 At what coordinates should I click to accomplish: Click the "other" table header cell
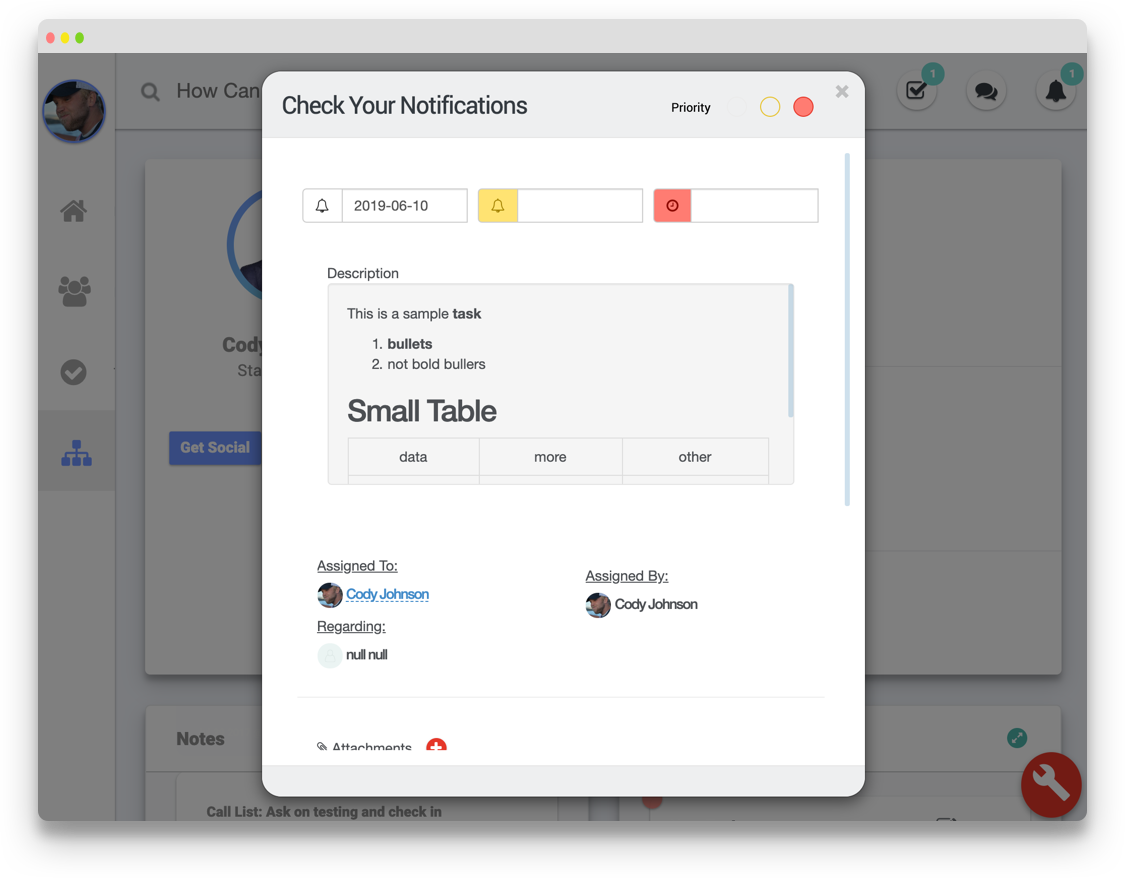click(x=695, y=457)
